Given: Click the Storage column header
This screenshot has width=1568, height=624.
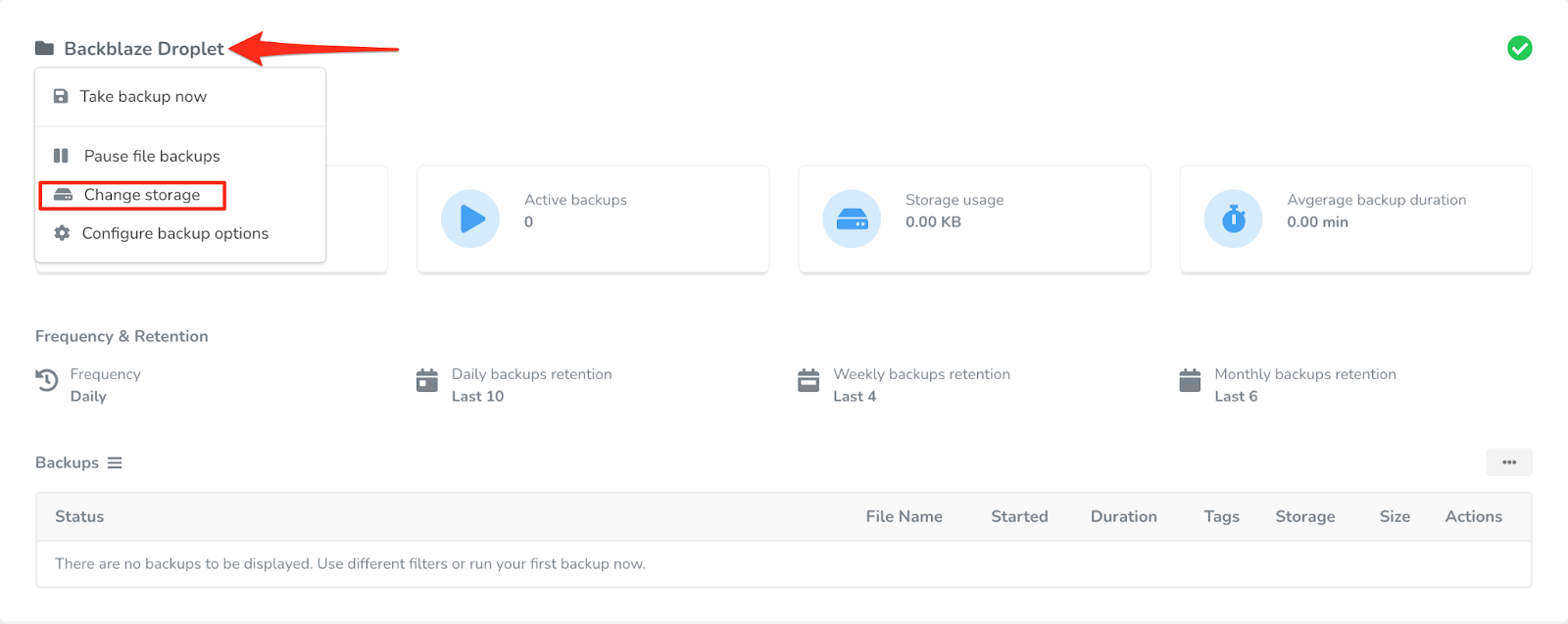Looking at the screenshot, I should 1305,516.
